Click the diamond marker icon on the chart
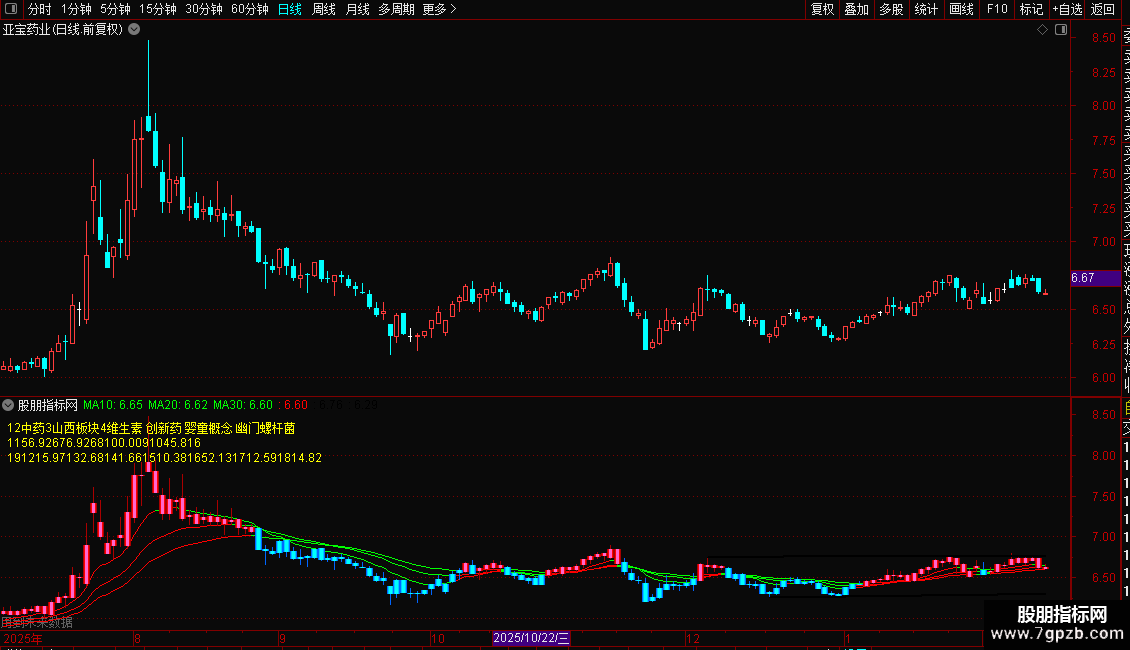This screenshot has height=650, width=1130. [x=1042, y=30]
